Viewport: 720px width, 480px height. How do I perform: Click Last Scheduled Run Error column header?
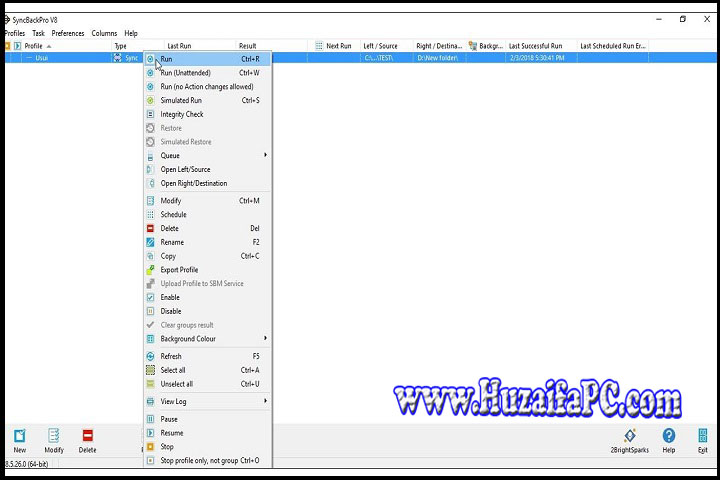[613, 46]
